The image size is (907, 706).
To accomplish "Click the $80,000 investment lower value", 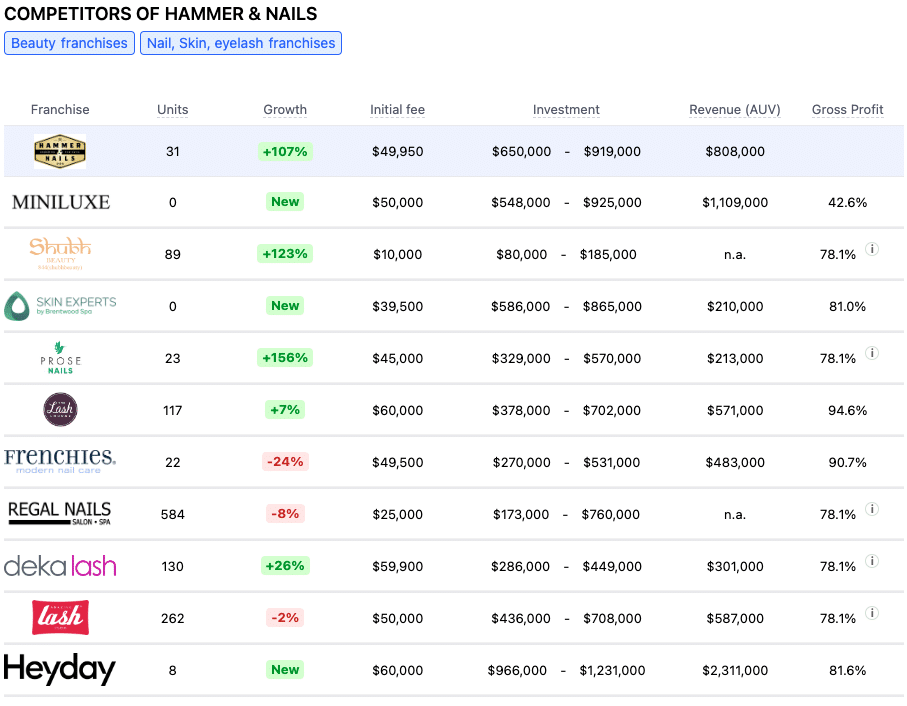I will [x=521, y=254].
